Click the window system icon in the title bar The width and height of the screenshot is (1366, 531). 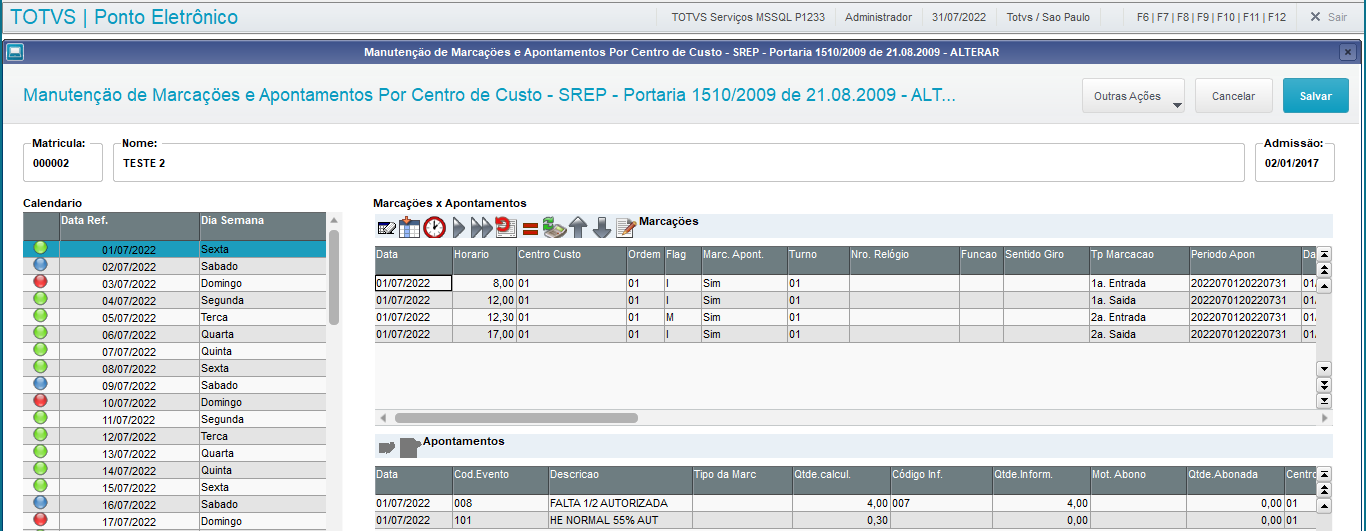[x=15, y=52]
